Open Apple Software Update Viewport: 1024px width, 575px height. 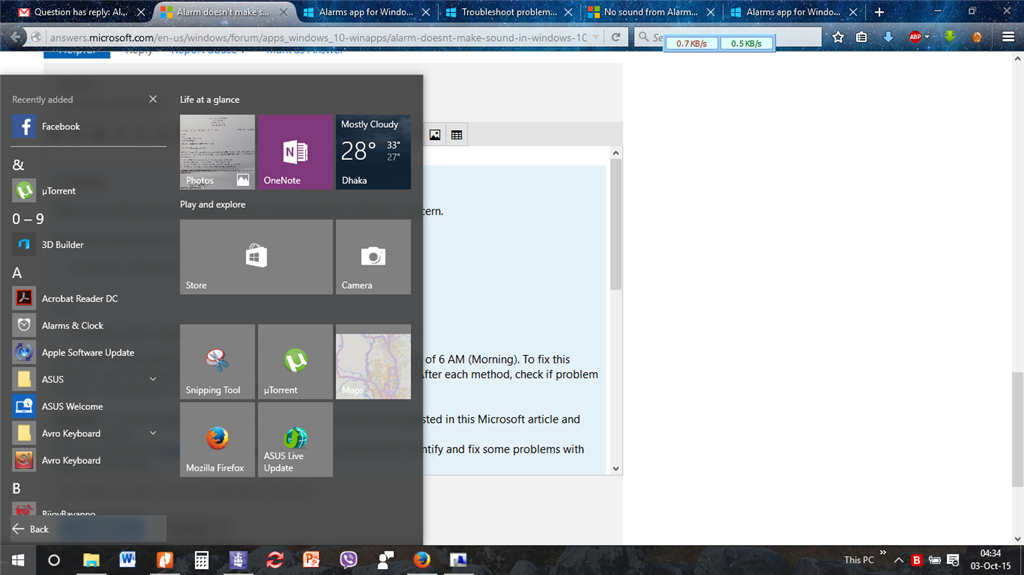pos(88,352)
